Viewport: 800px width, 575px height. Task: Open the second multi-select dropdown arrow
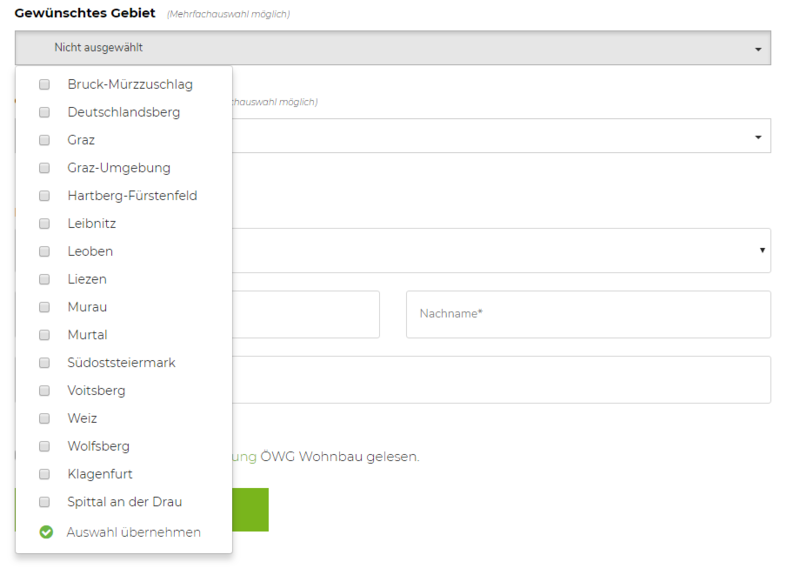click(x=758, y=137)
